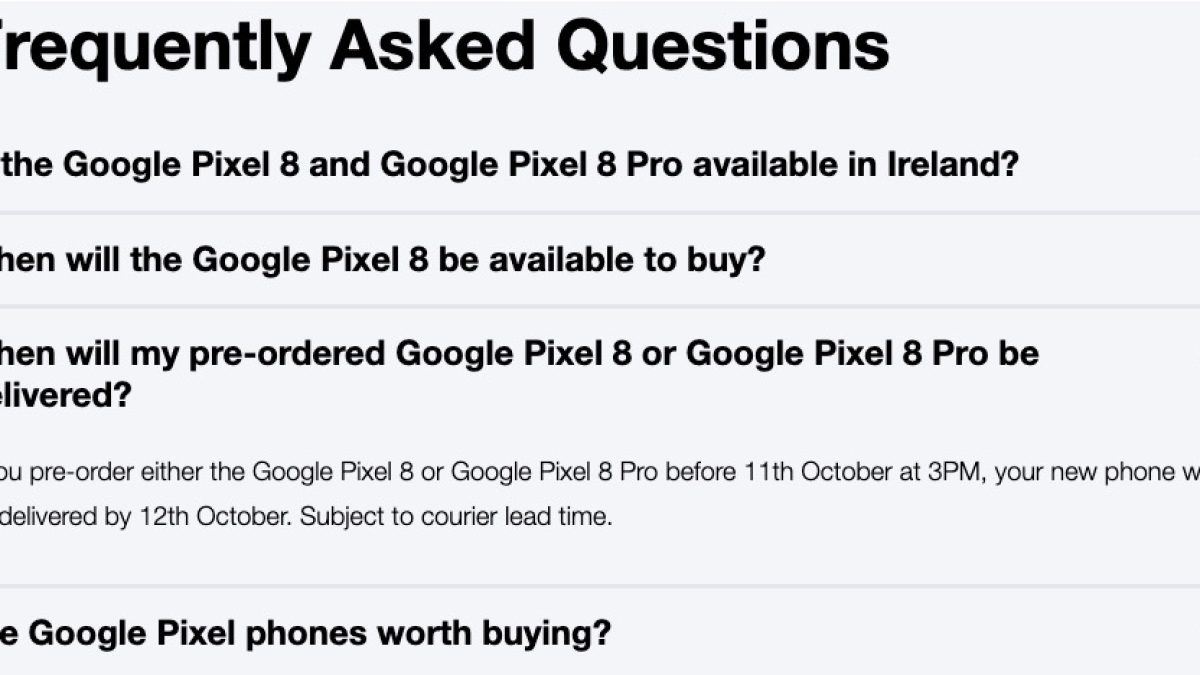Click the divider line below the Ireland question

(600, 212)
